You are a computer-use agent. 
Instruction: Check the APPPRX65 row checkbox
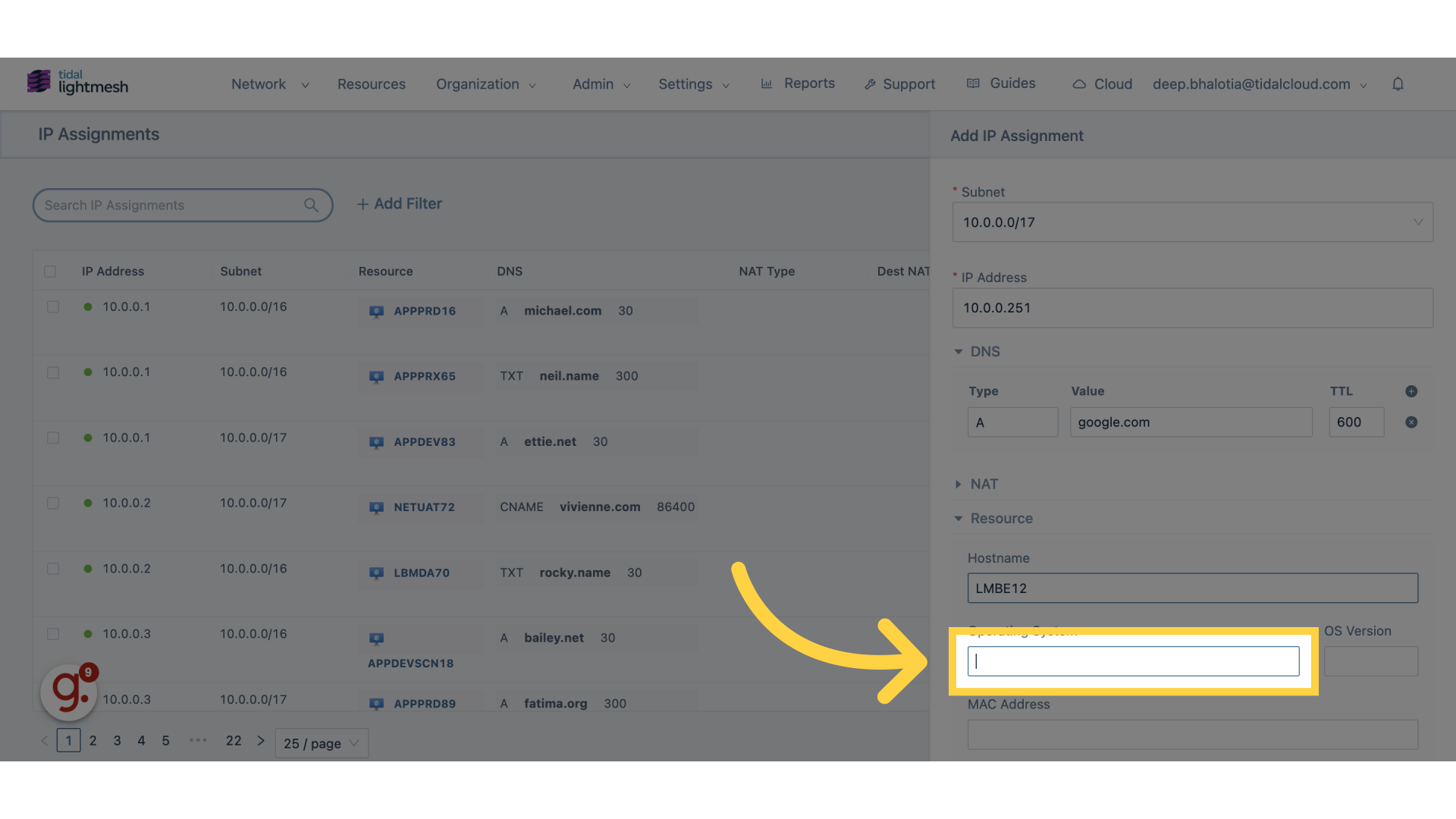53,373
